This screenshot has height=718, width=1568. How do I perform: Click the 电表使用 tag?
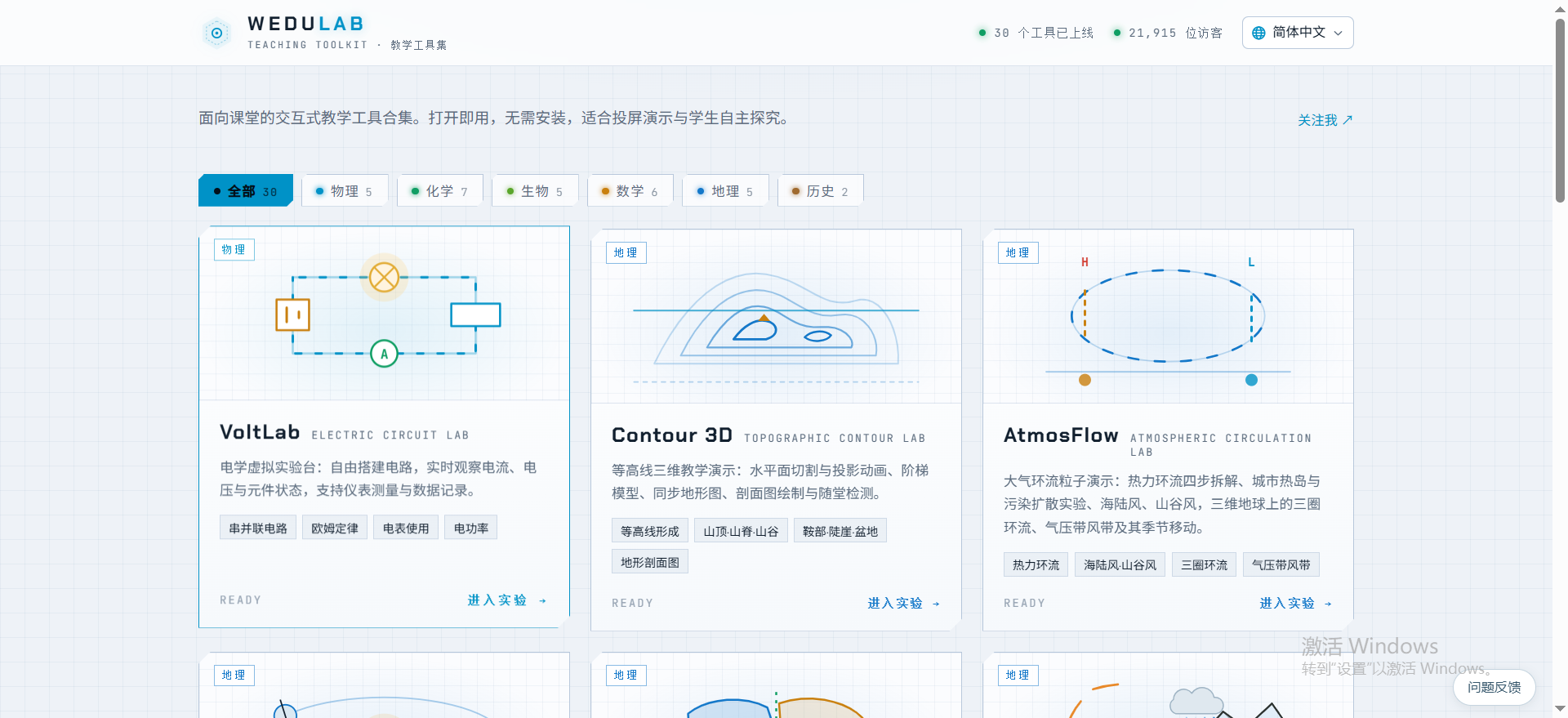click(x=406, y=528)
